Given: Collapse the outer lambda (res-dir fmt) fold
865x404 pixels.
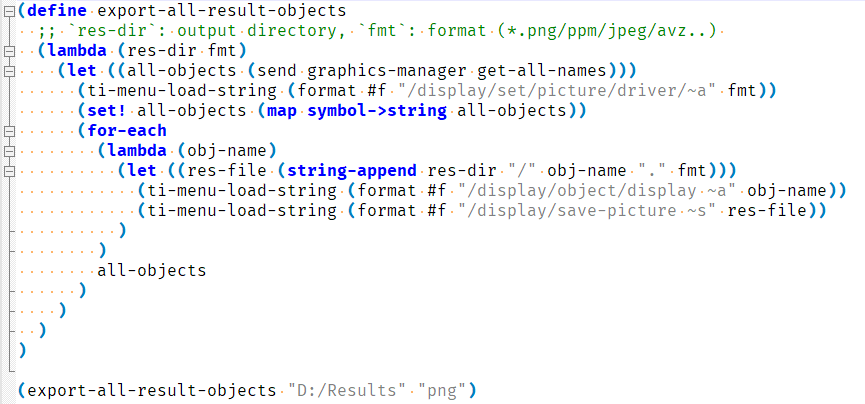Looking at the screenshot, I should [x=9, y=51].
